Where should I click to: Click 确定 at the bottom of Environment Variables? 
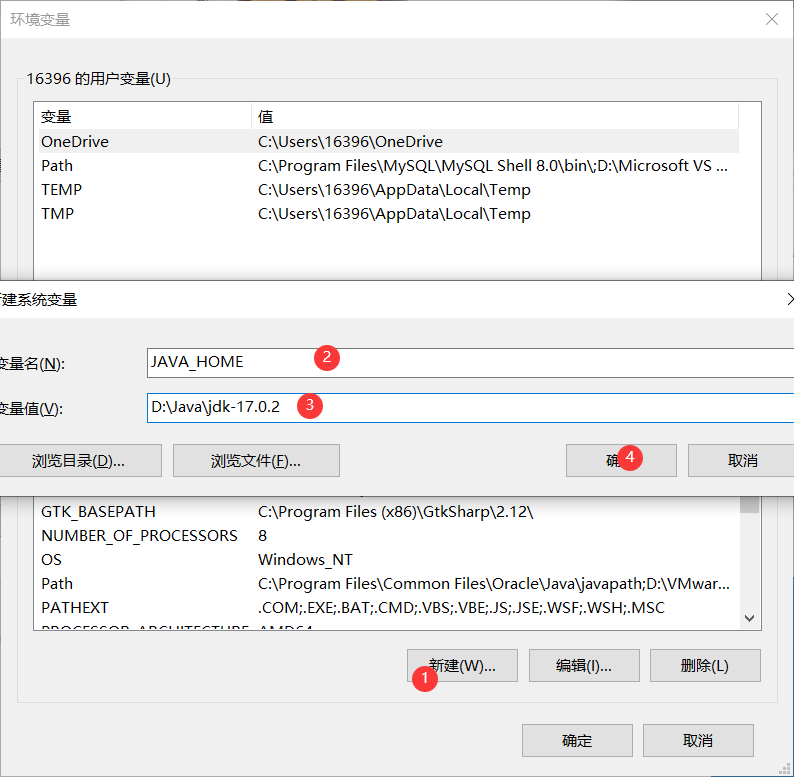[x=577, y=741]
